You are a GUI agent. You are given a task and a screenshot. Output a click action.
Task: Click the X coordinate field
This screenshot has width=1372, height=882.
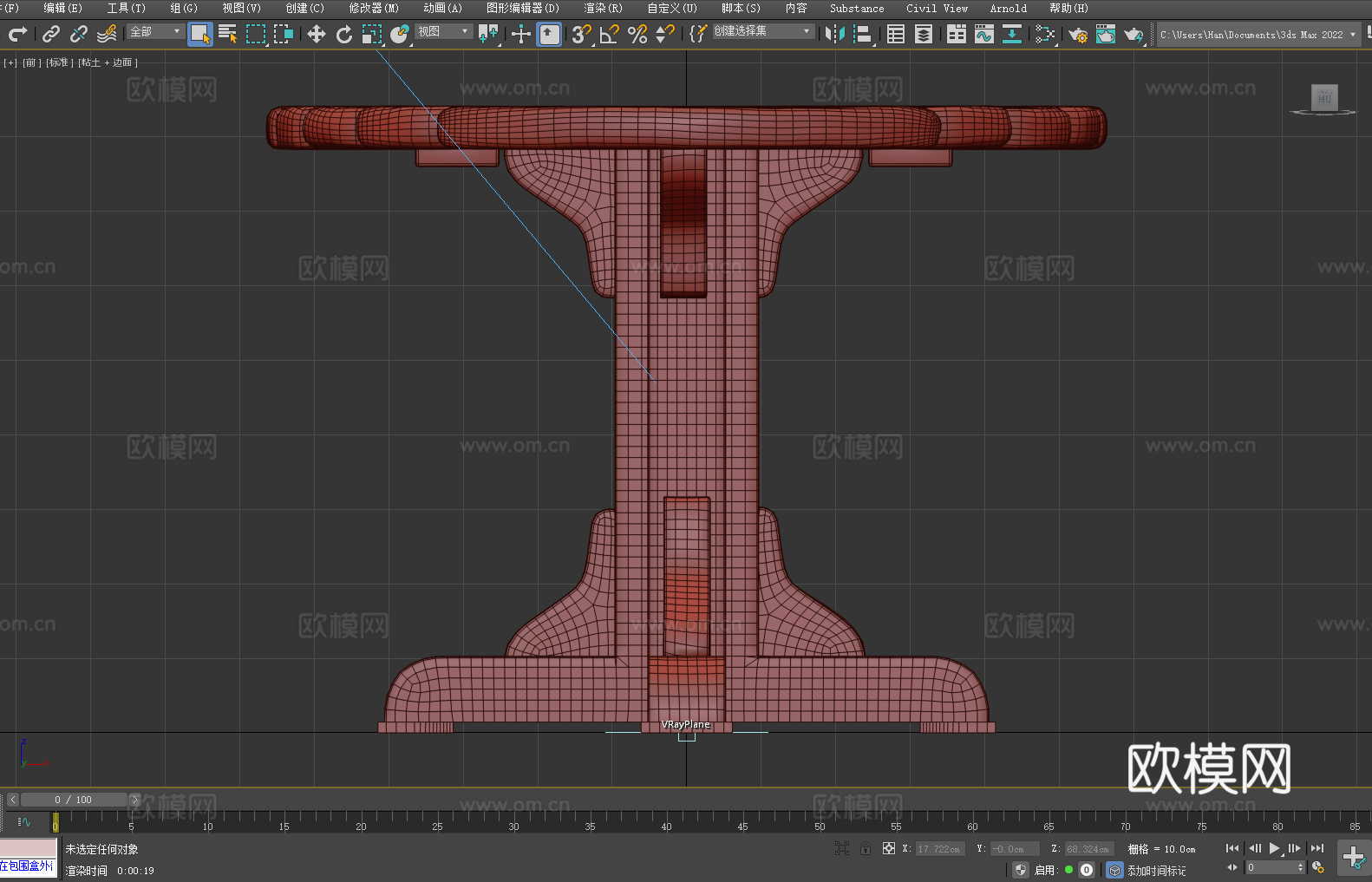940,849
